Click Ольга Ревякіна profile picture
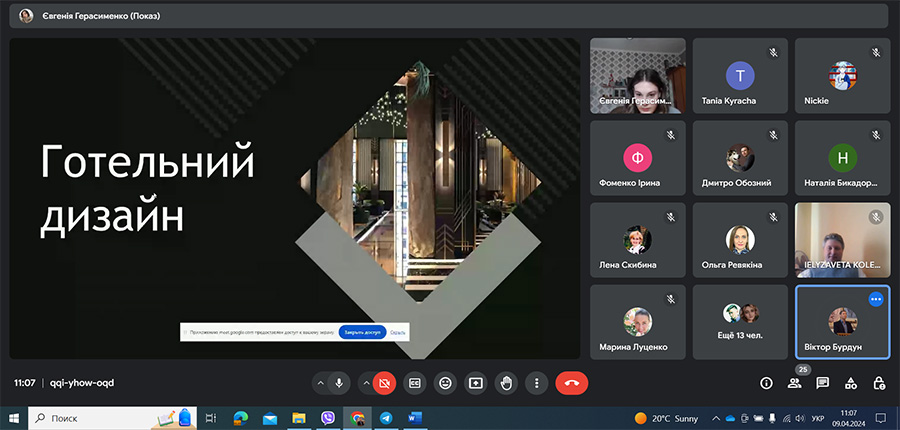The width and height of the screenshot is (900, 430). tap(740, 239)
